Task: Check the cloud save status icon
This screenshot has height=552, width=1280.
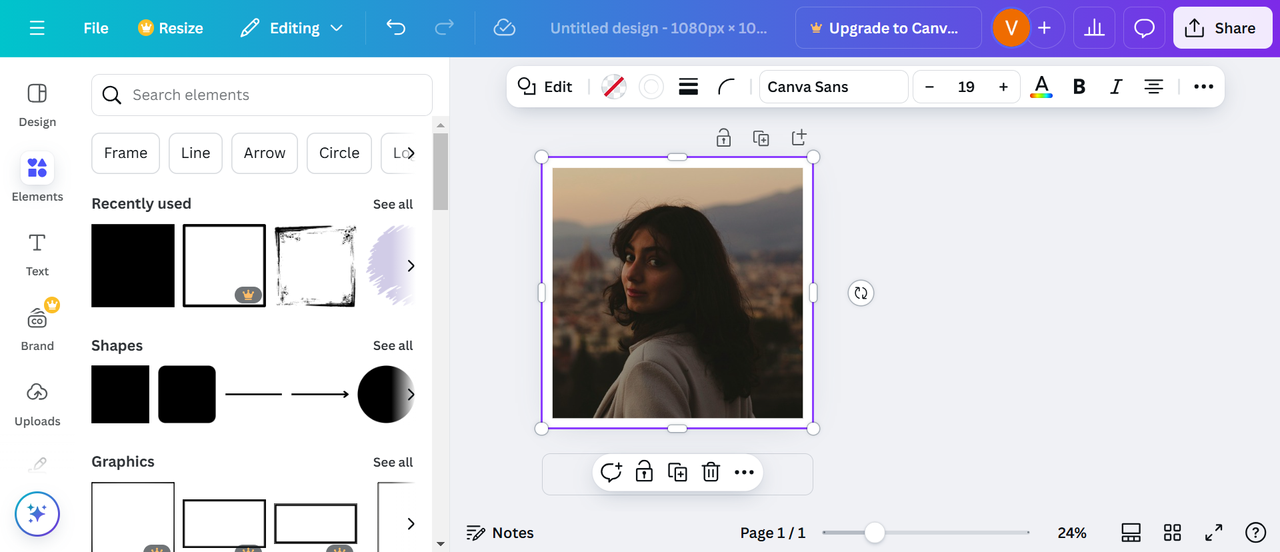Action: 504,28
